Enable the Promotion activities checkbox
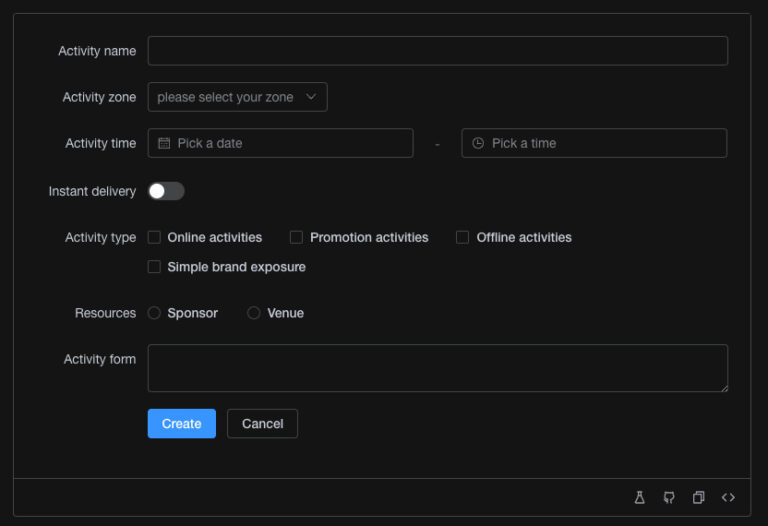Image resolution: width=768 pixels, height=526 pixels. [297, 237]
